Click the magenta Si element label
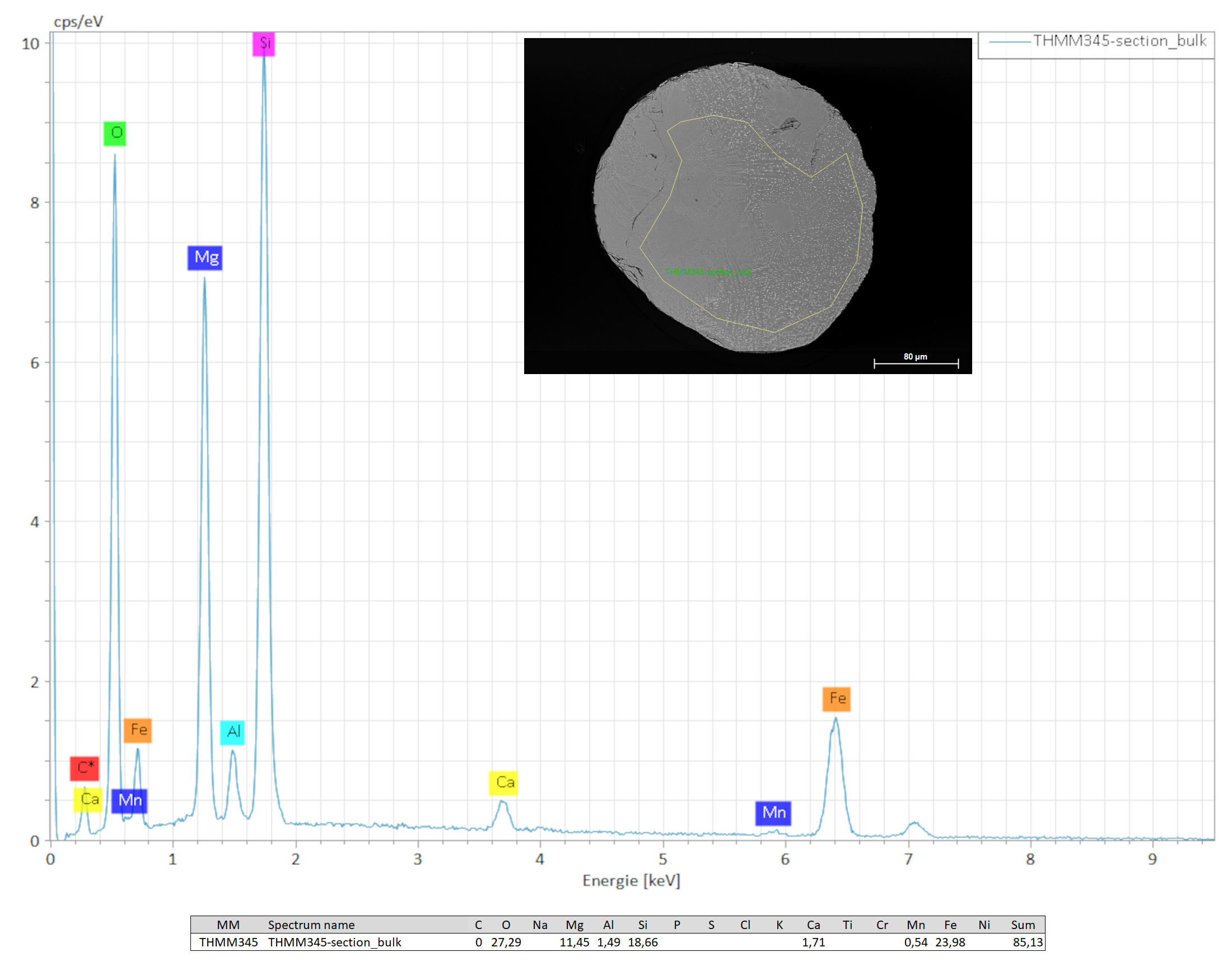The width and height of the screenshot is (1232, 966). click(x=264, y=44)
